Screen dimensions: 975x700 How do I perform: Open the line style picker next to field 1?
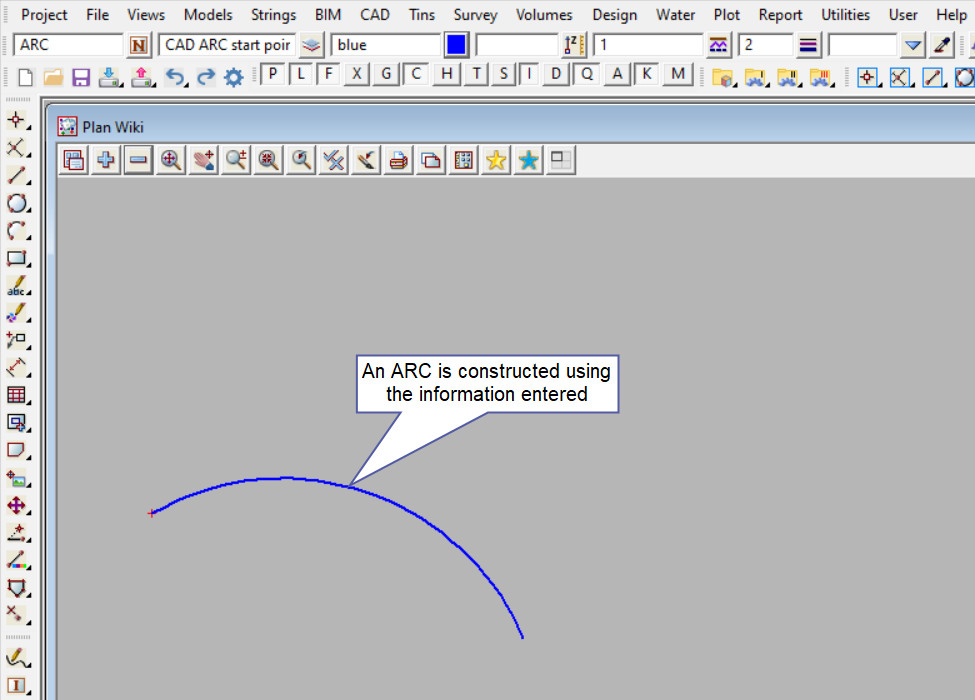(x=718, y=45)
